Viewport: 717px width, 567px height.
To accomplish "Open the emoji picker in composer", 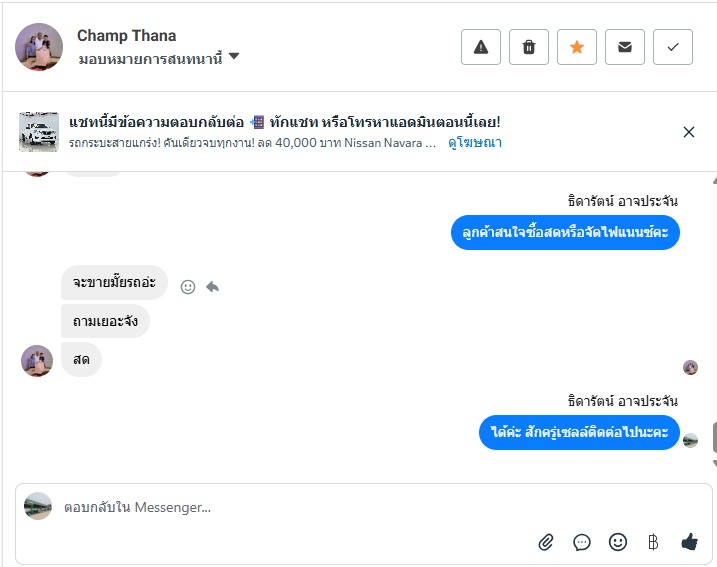I will pos(618,542).
